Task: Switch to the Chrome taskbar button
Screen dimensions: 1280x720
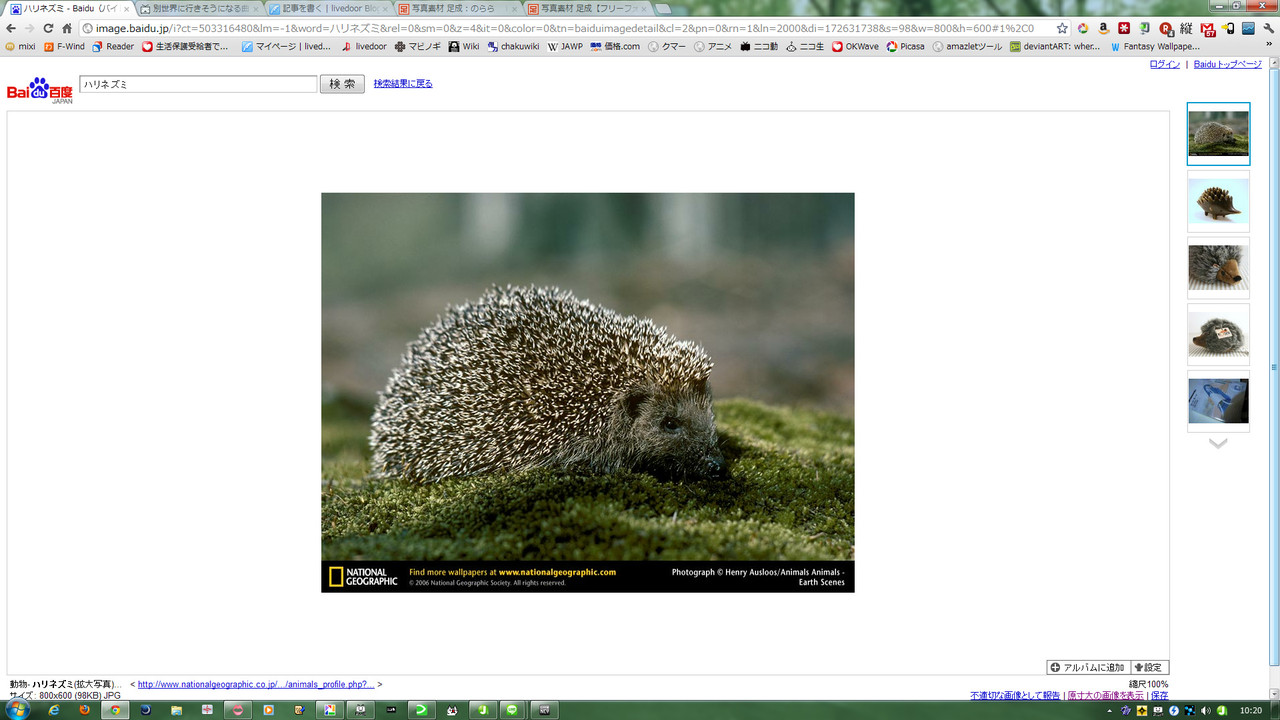Action: [x=115, y=710]
